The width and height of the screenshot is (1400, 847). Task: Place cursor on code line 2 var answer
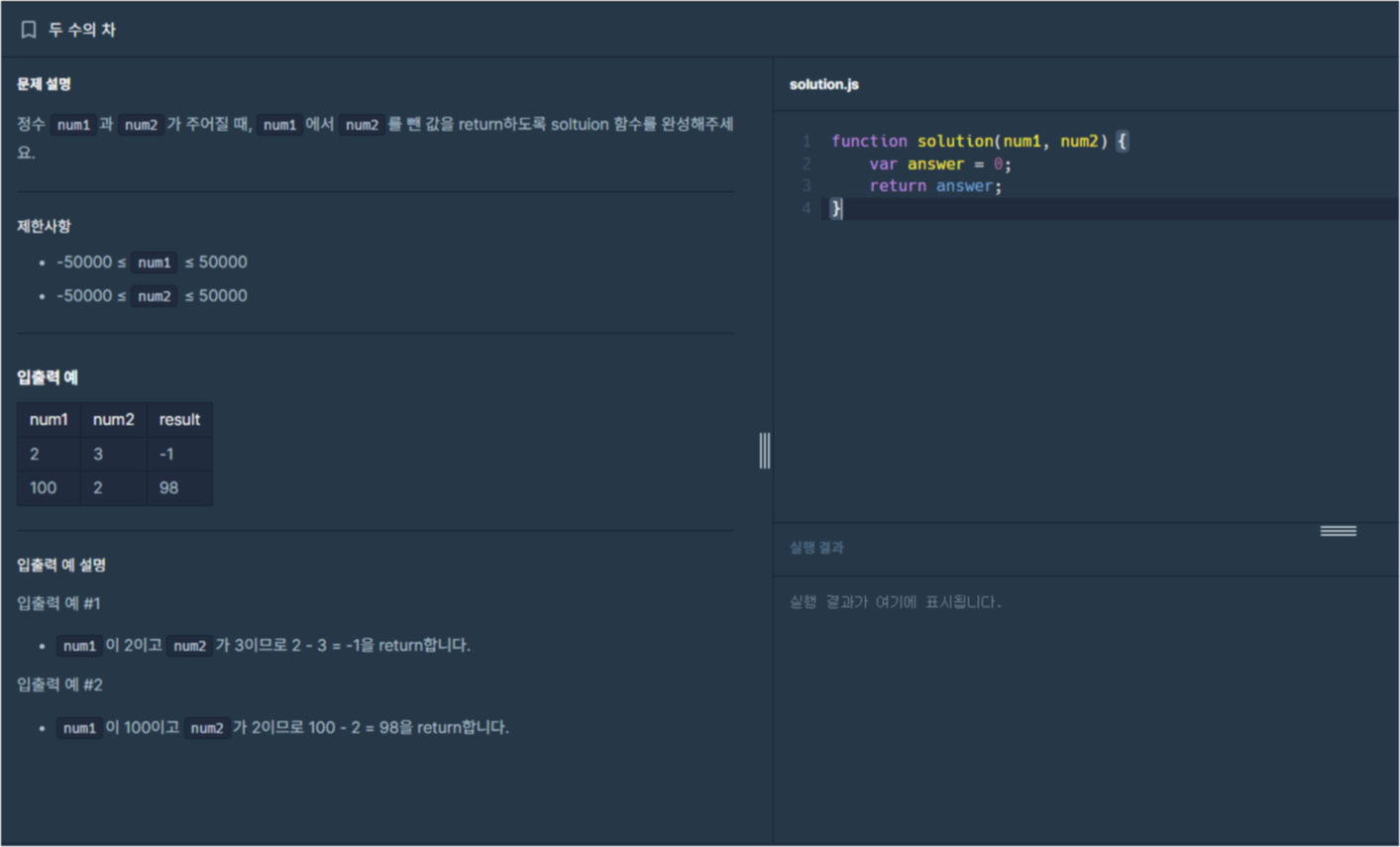939,163
